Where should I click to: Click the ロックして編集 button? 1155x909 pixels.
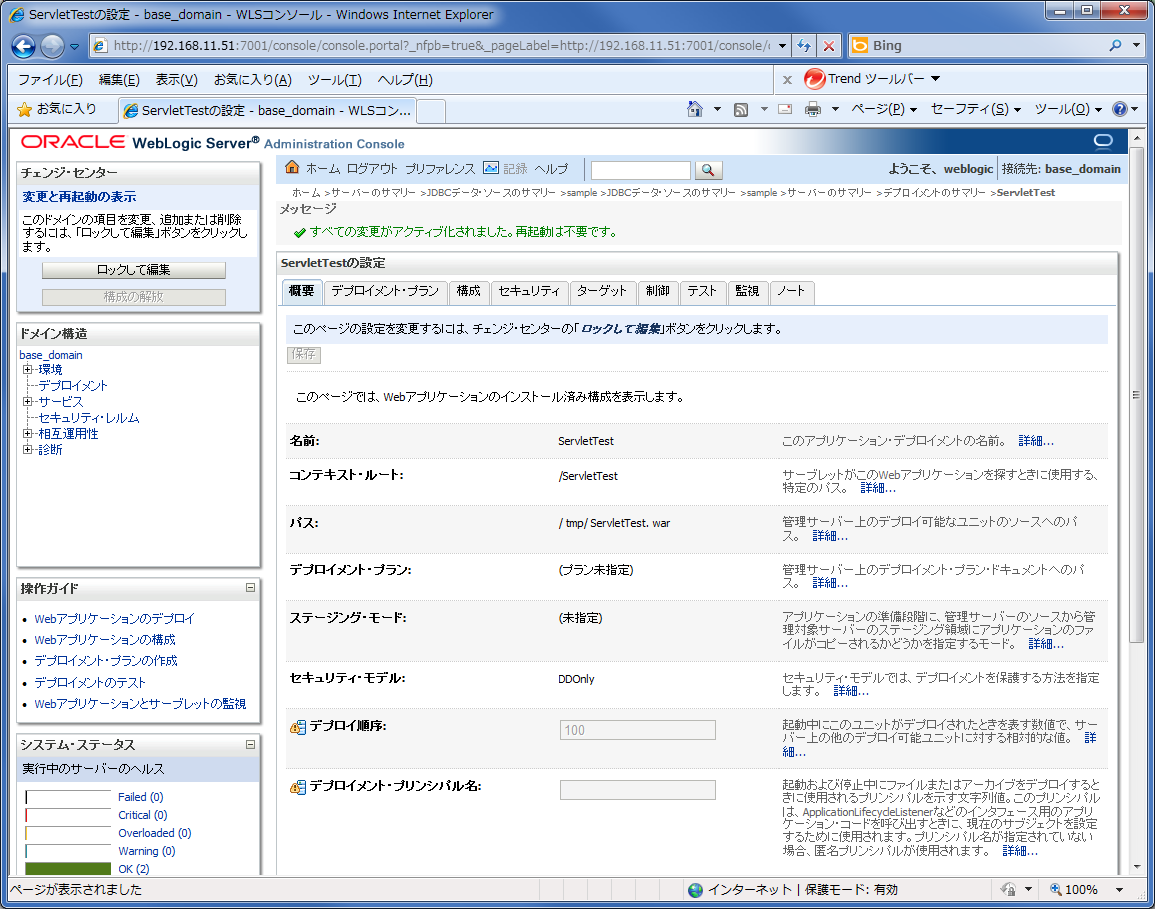pos(133,270)
